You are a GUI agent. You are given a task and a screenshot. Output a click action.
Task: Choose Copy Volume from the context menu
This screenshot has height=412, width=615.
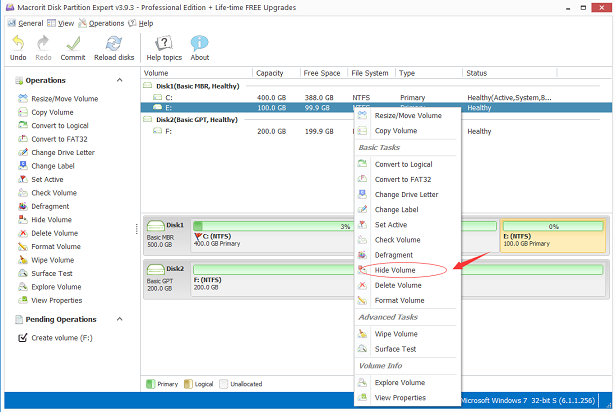(407, 131)
